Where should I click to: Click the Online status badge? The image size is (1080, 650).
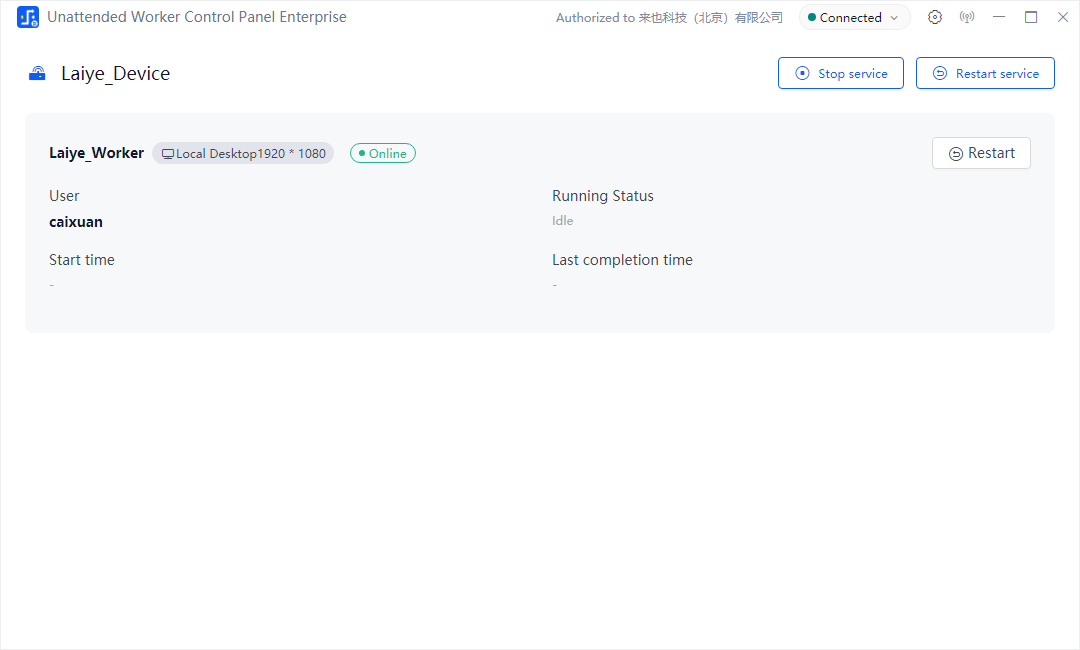382,153
